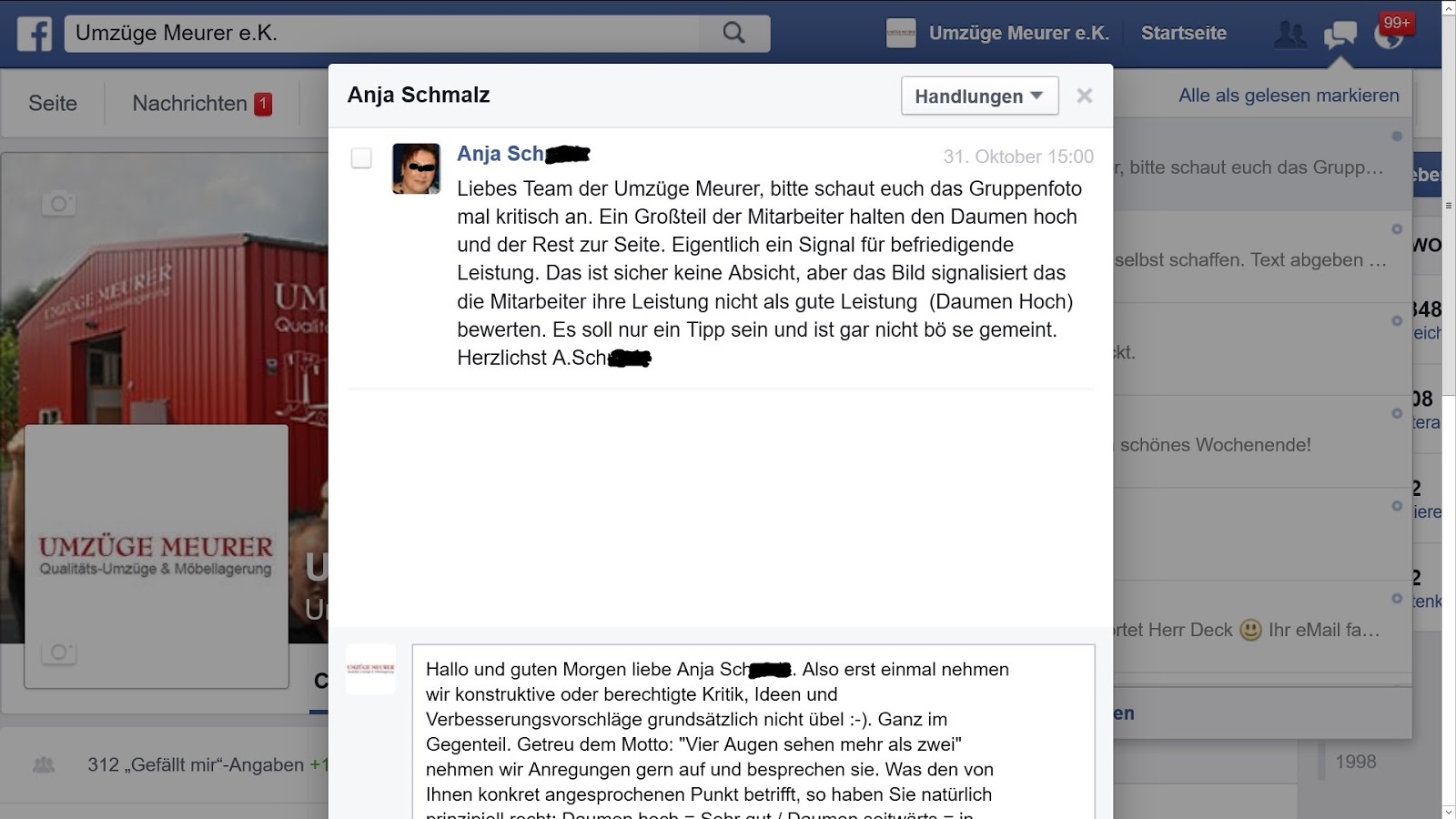Toggle the read marker on the first conversation
This screenshot has height=819, width=1456.
pyautogui.click(x=1397, y=136)
